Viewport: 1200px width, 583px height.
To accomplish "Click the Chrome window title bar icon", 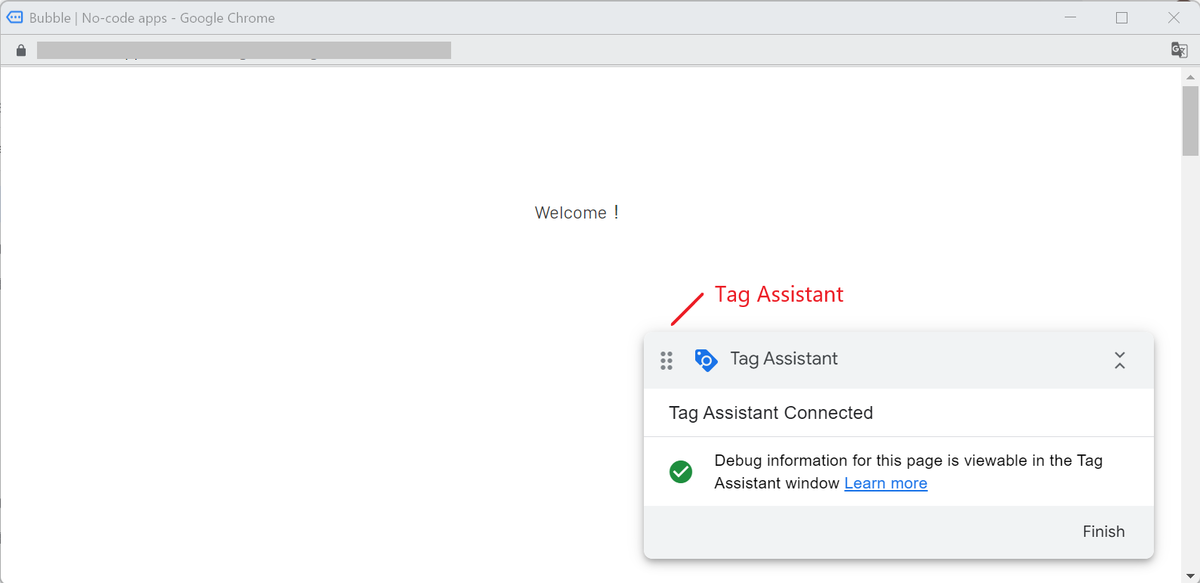I will 16,17.
